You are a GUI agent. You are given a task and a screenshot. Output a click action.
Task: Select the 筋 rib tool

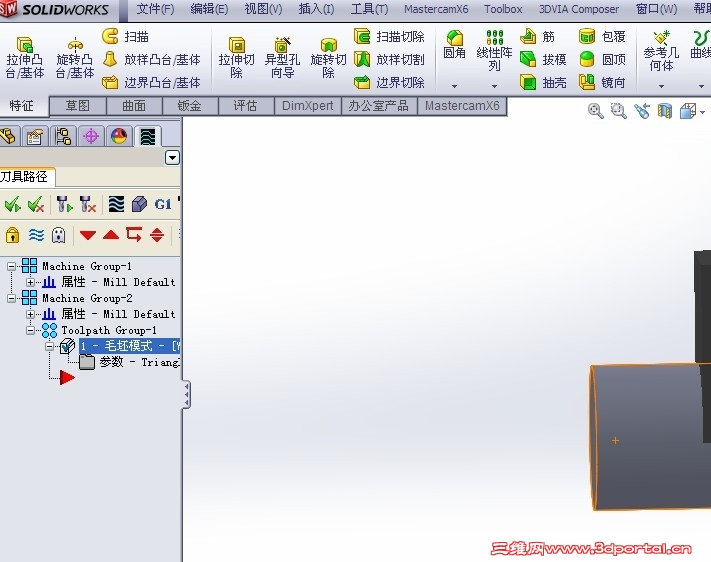pyautogui.click(x=538, y=36)
